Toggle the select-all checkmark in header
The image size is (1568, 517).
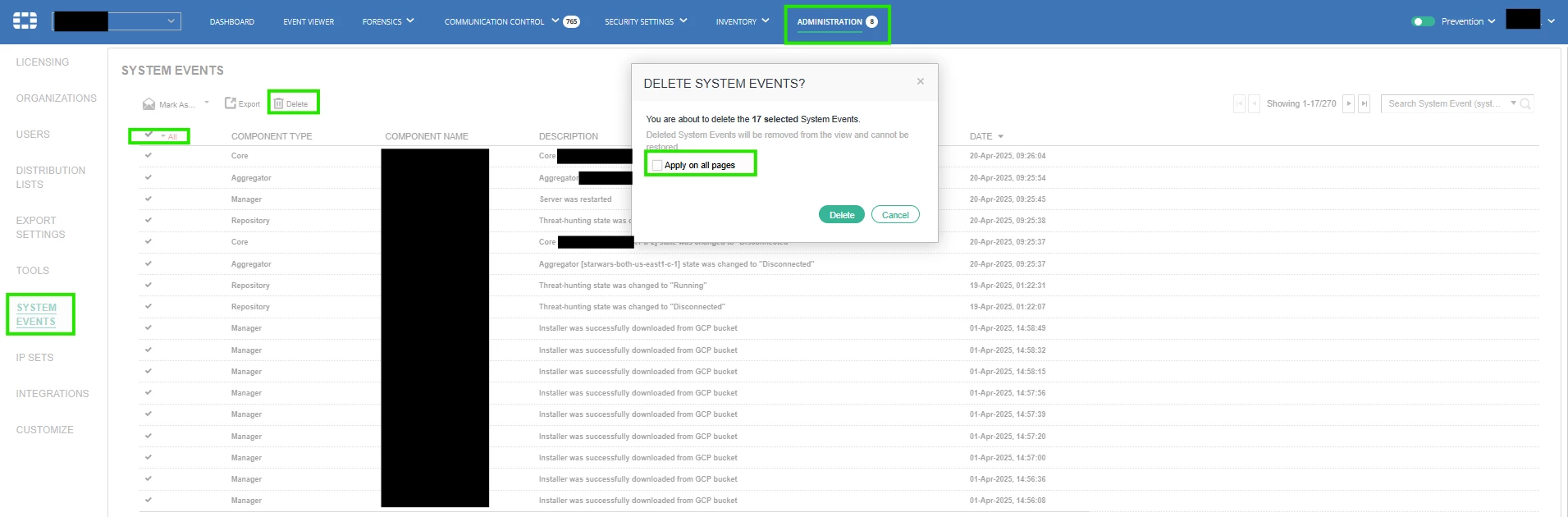coord(149,134)
